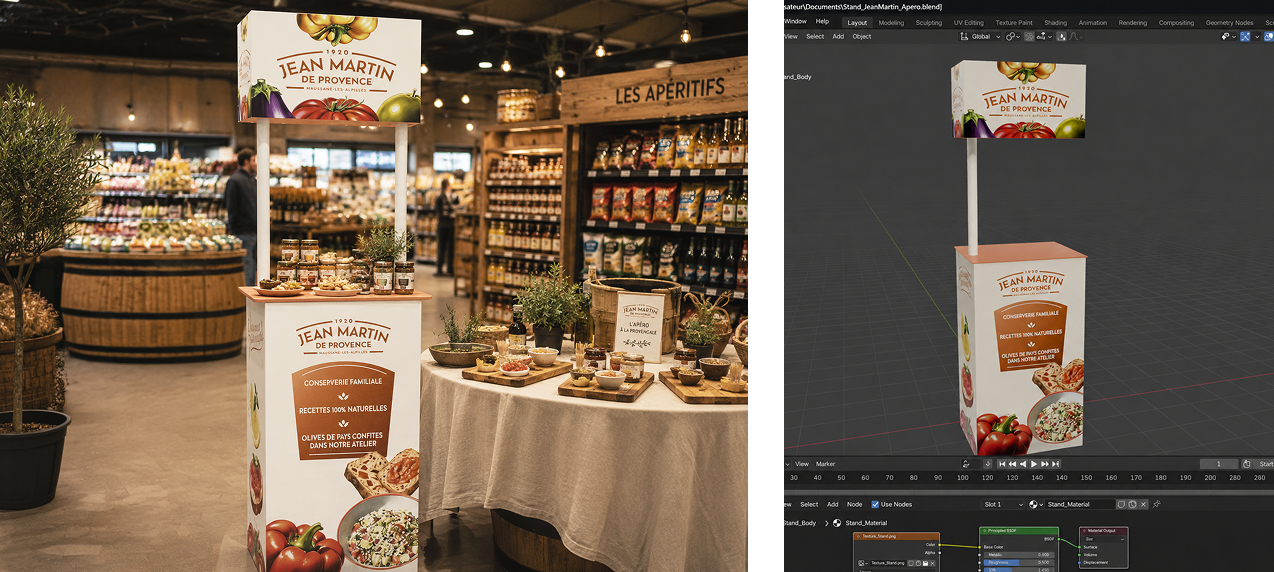Jump to the first frame
The image size is (1274, 572).
click(1002, 464)
